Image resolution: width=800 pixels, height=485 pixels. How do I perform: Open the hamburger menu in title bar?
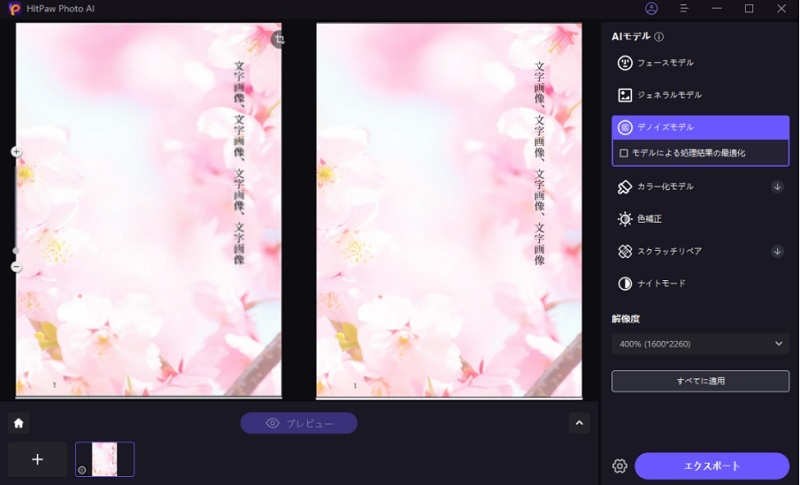[x=684, y=9]
